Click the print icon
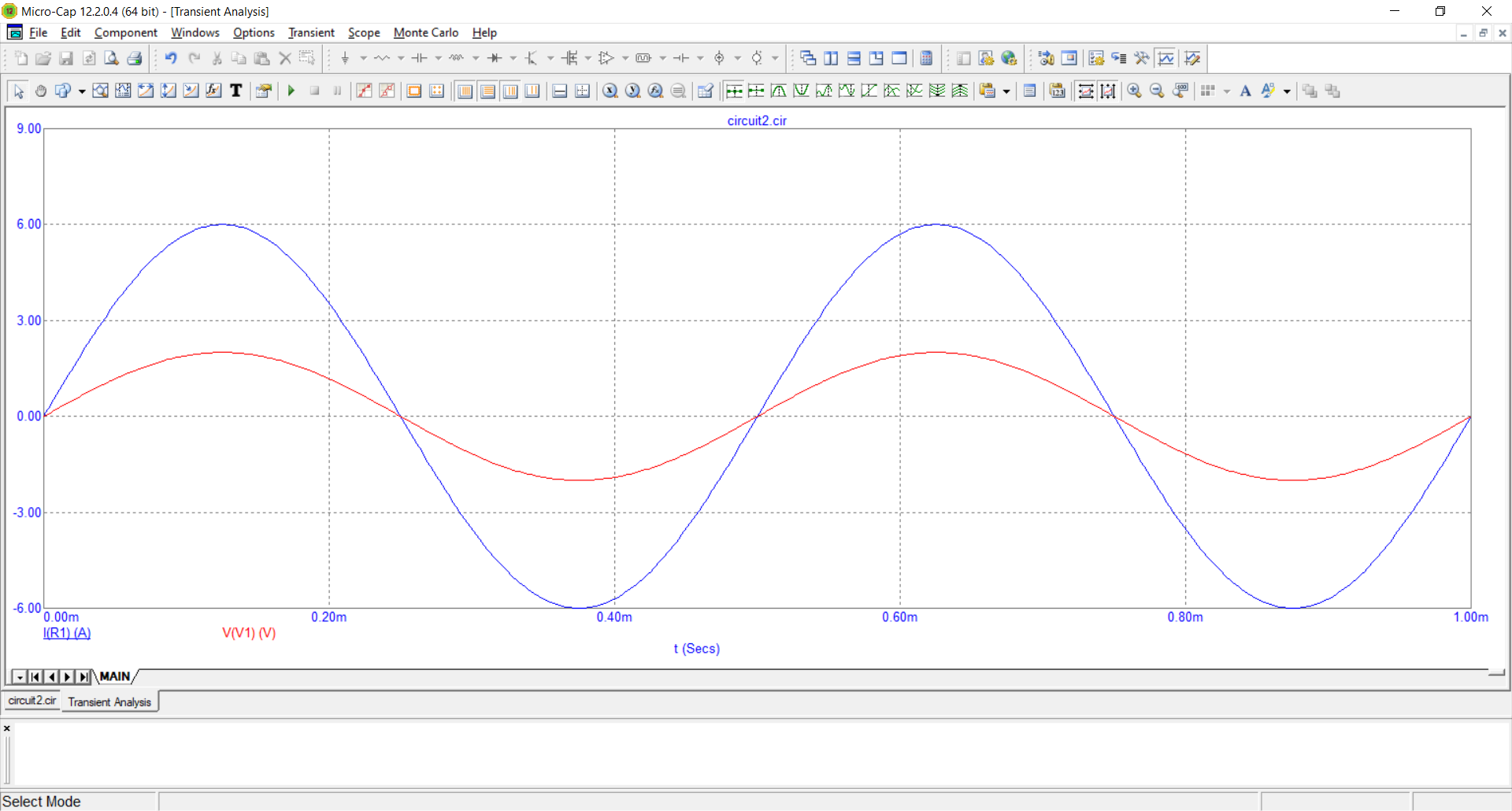 tap(135, 58)
